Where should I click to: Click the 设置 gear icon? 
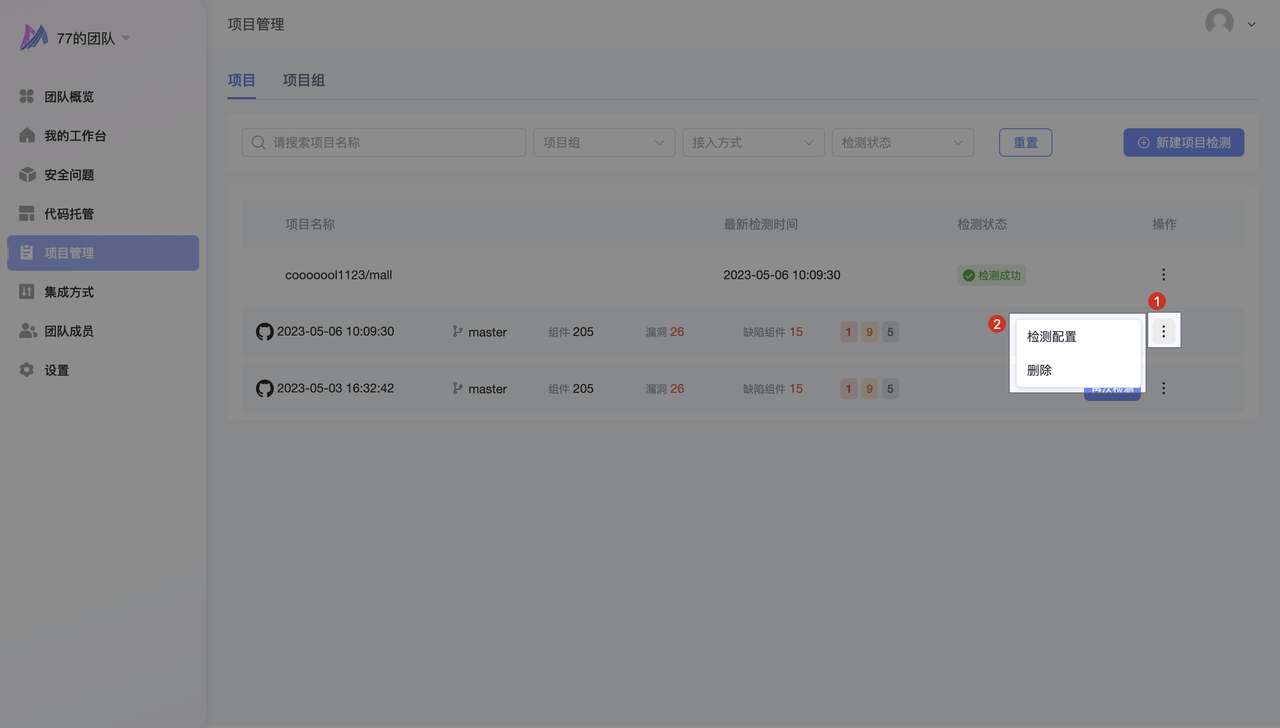[x=27, y=370]
